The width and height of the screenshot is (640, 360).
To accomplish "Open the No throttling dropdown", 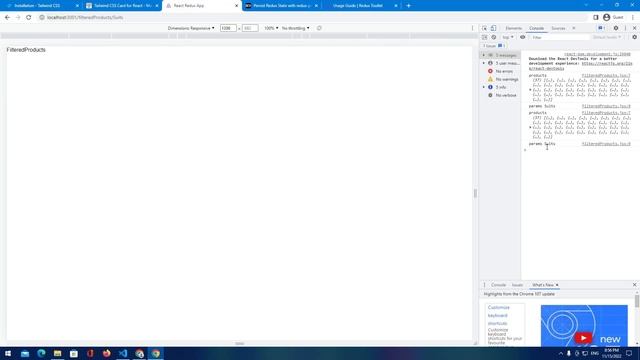I will [x=296, y=28].
